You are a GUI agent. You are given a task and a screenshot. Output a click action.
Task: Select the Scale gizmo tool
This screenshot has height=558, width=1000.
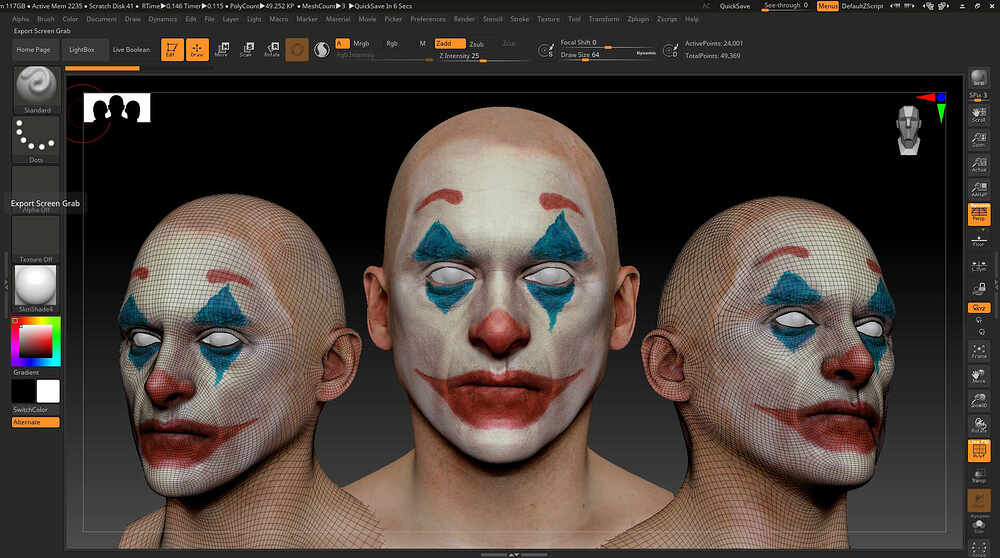(247, 49)
